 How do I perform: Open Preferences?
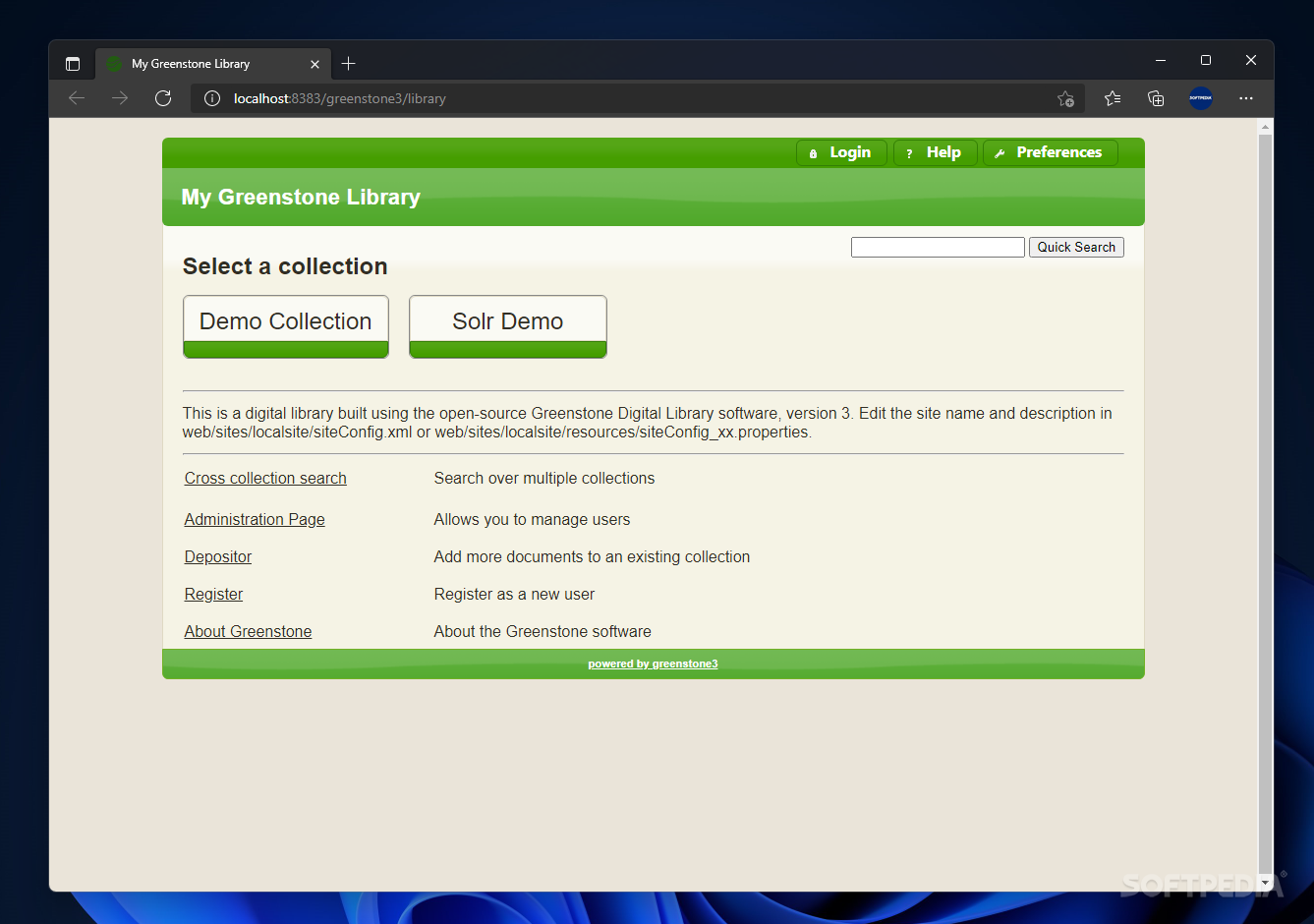(x=1051, y=152)
